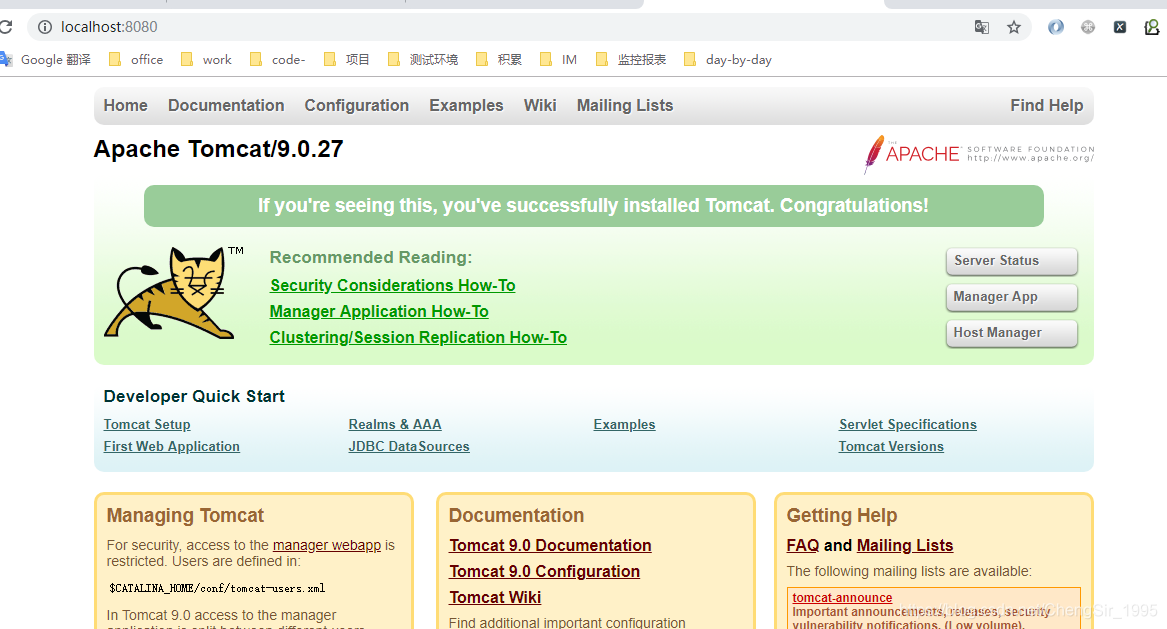Click Find Help in nav bar
The width and height of the screenshot is (1167, 629).
(1046, 106)
